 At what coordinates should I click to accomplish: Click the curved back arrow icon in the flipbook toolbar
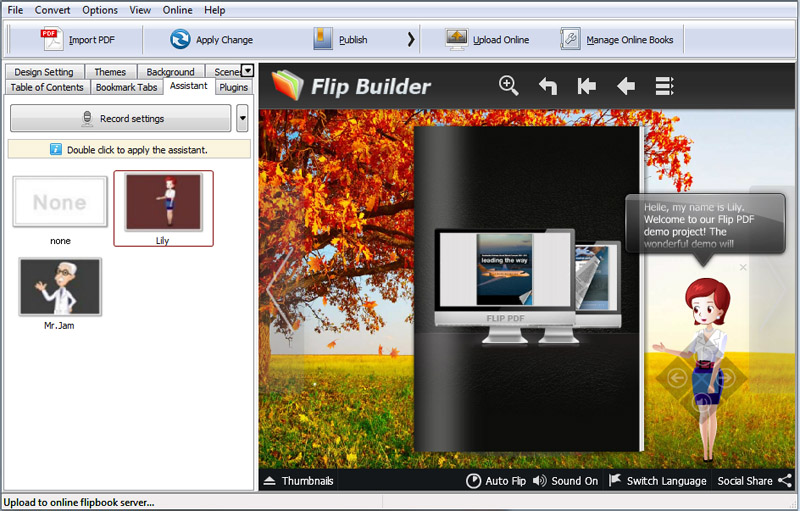548,86
